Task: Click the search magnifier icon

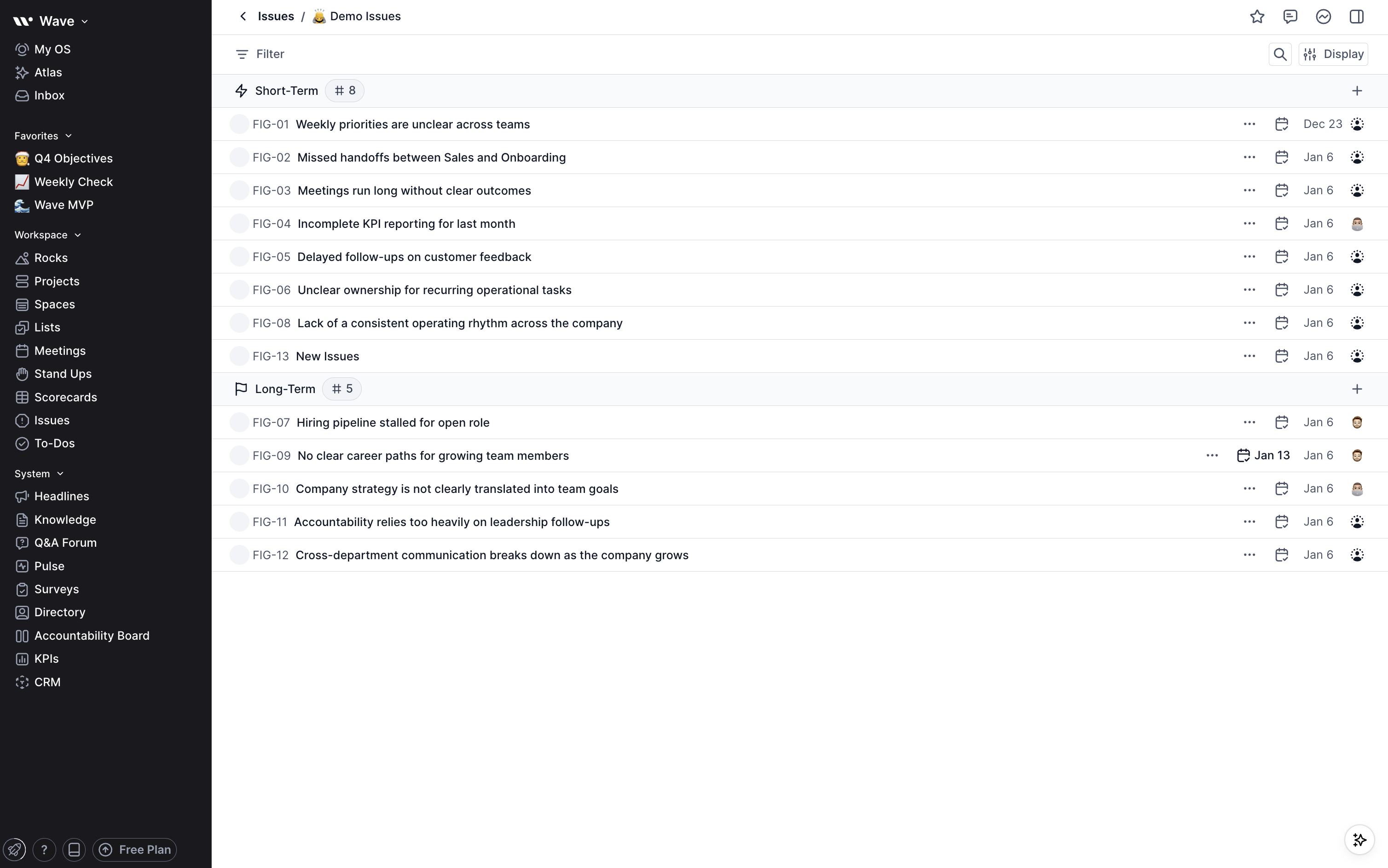Action: click(x=1279, y=54)
